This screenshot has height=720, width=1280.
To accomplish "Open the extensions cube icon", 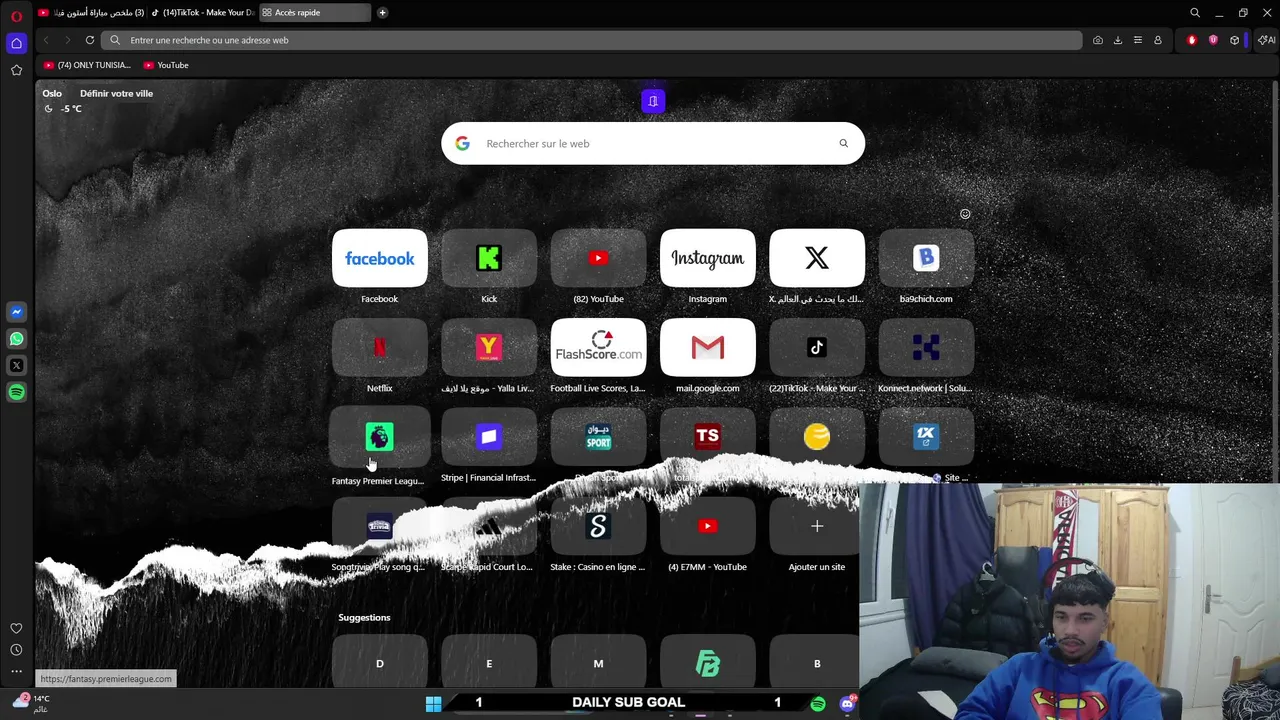I will pos(1235,40).
